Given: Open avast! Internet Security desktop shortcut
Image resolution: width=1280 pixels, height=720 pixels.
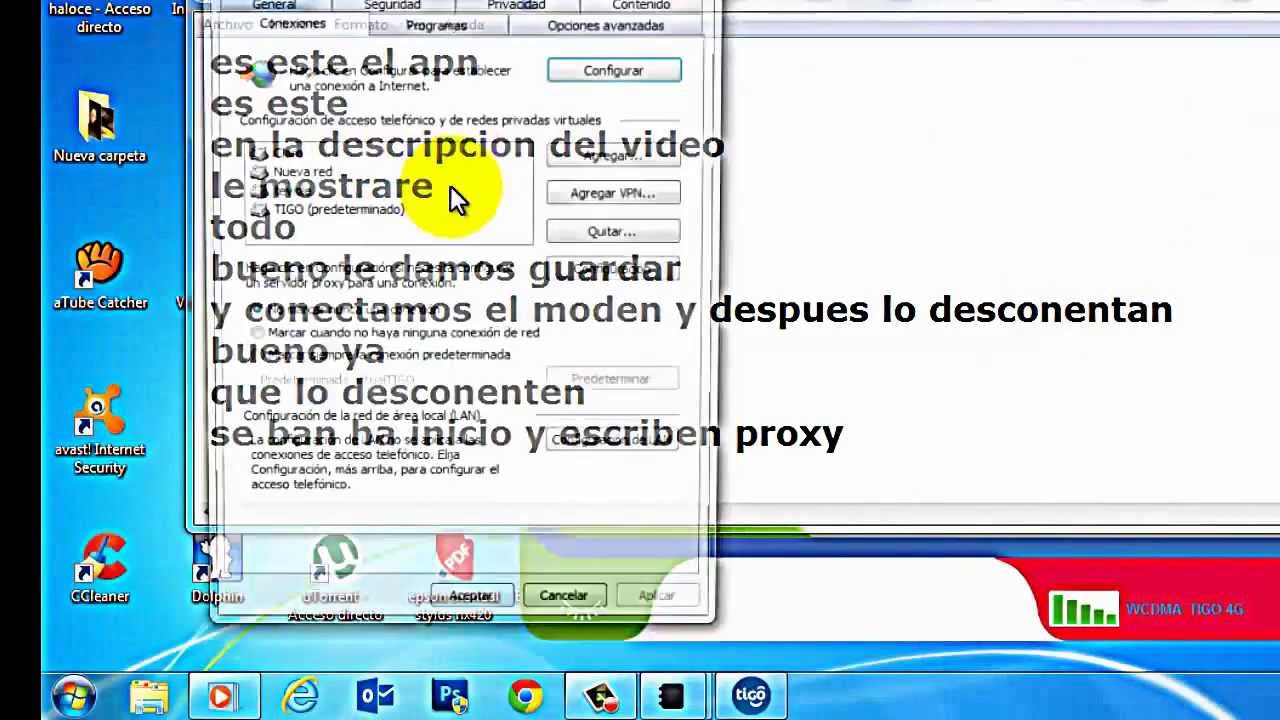Looking at the screenshot, I should 99,430.
